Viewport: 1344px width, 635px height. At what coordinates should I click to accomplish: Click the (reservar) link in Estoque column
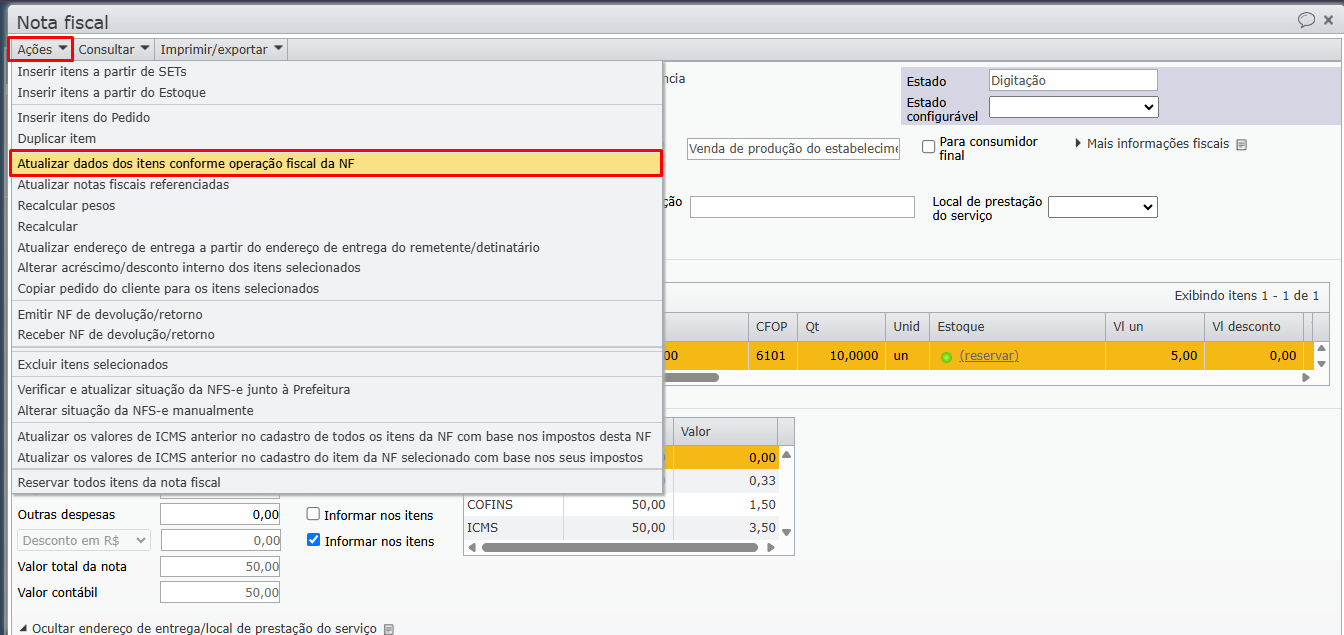tap(989, 356)
